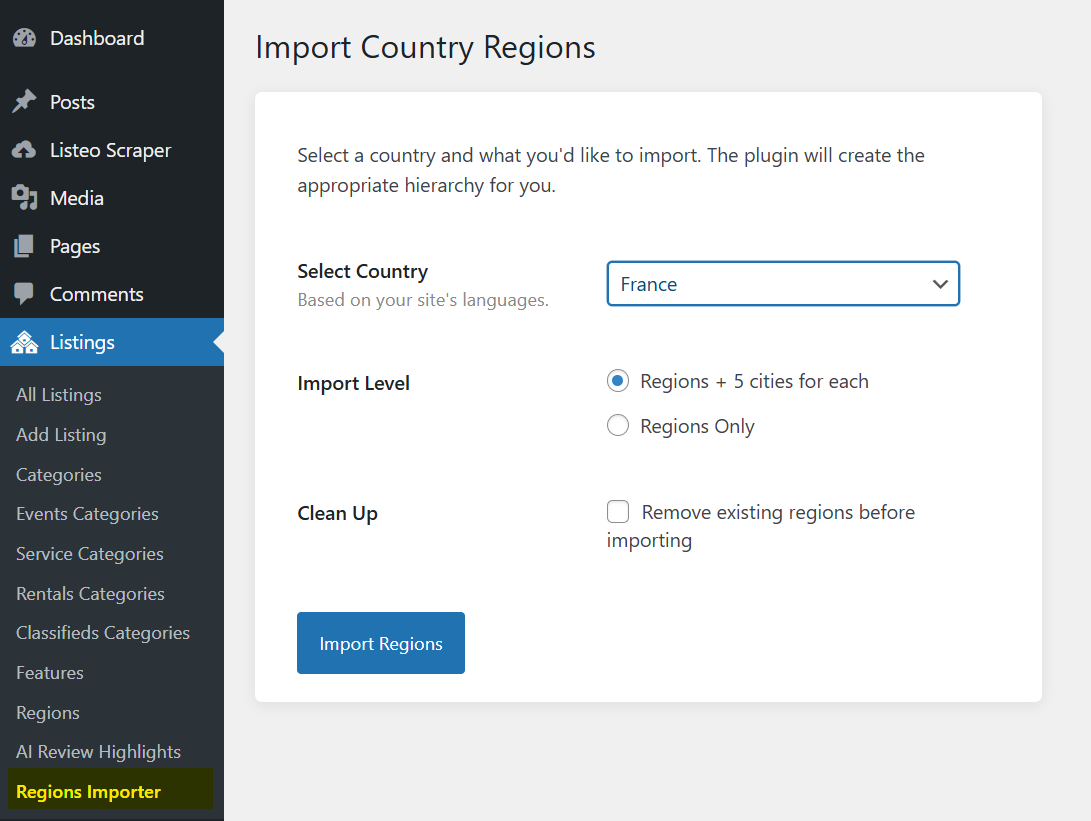Open the Features submenu page
The height and width of the screenshot is (821, 1091).
click(50, 673)
